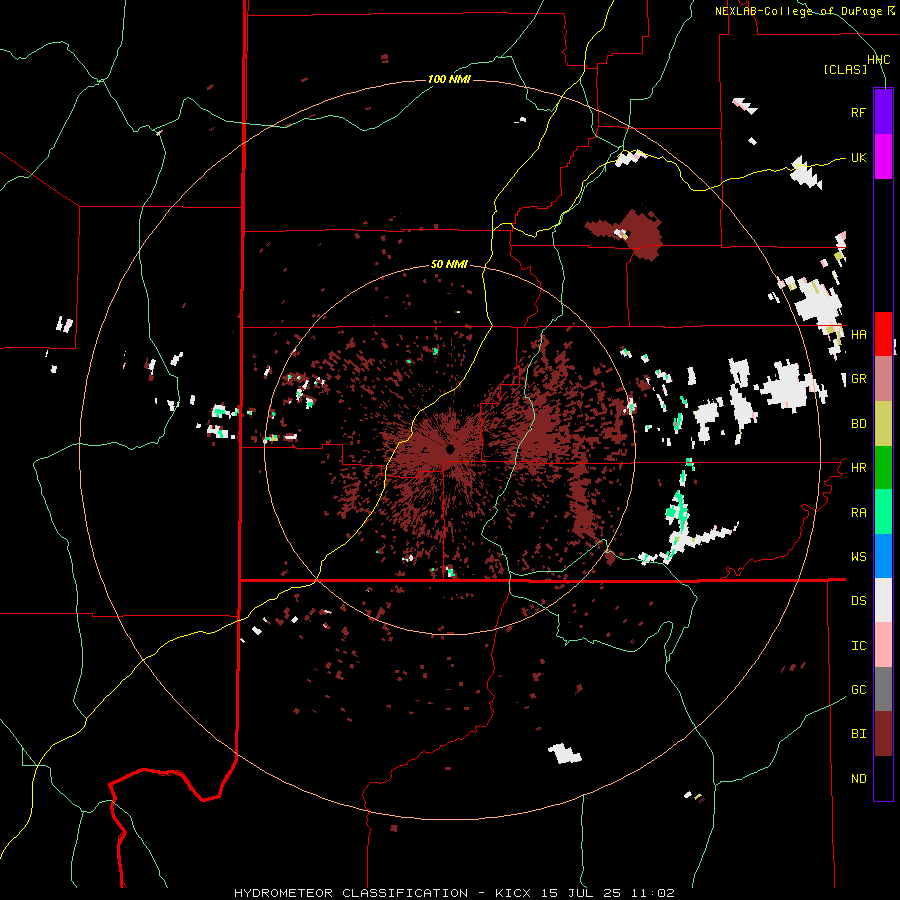Click the BI legend label

858,734
